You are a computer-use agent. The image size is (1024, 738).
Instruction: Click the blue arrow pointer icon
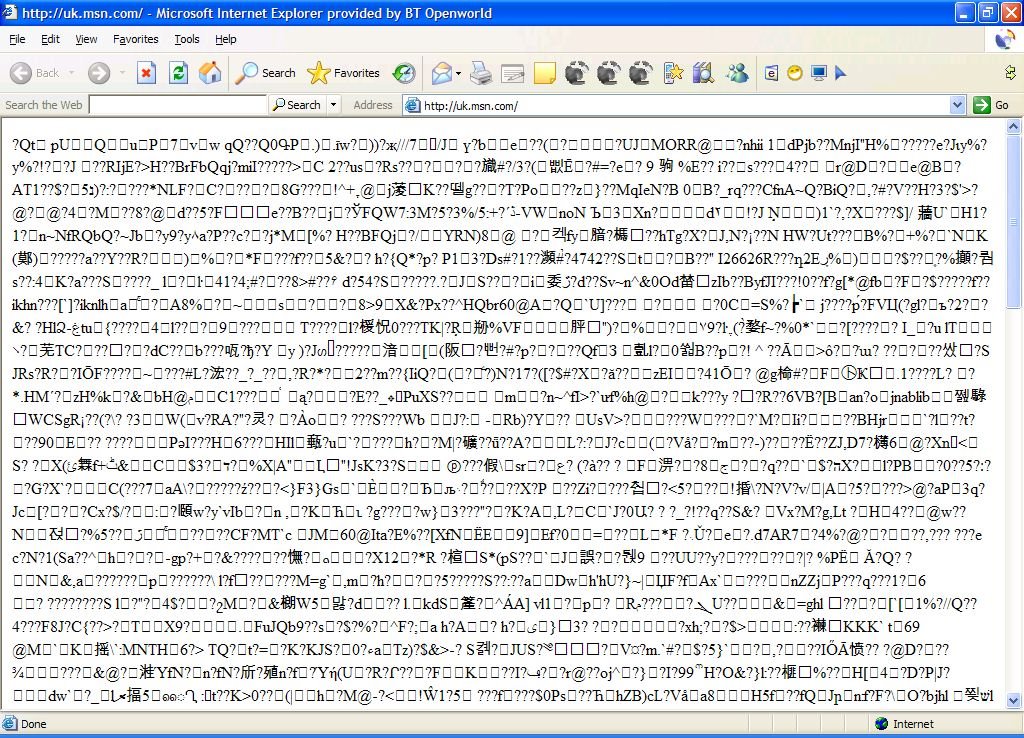840,73
